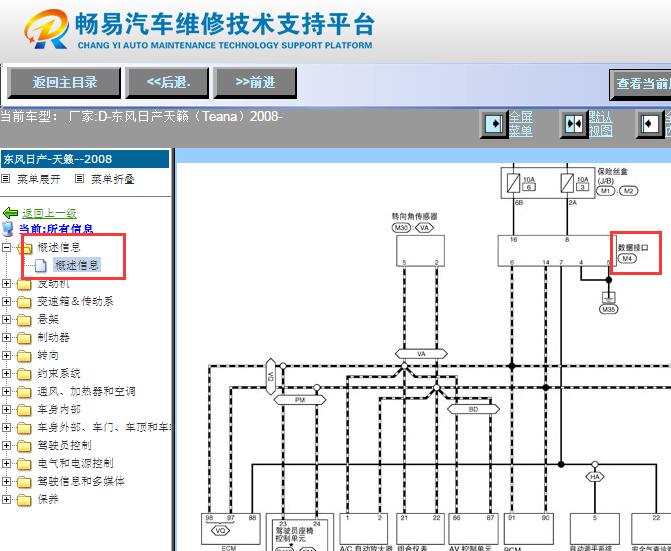Click the 默认视图 icon
Screen dimensions: 671x551
pos(574,124)
